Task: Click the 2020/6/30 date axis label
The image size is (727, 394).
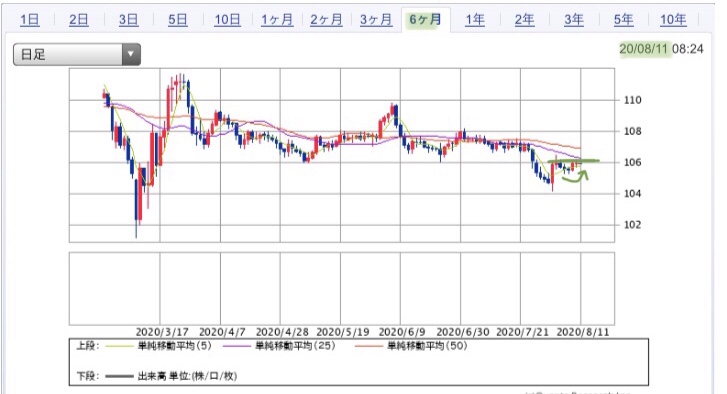Action: (x=463, y=332)
